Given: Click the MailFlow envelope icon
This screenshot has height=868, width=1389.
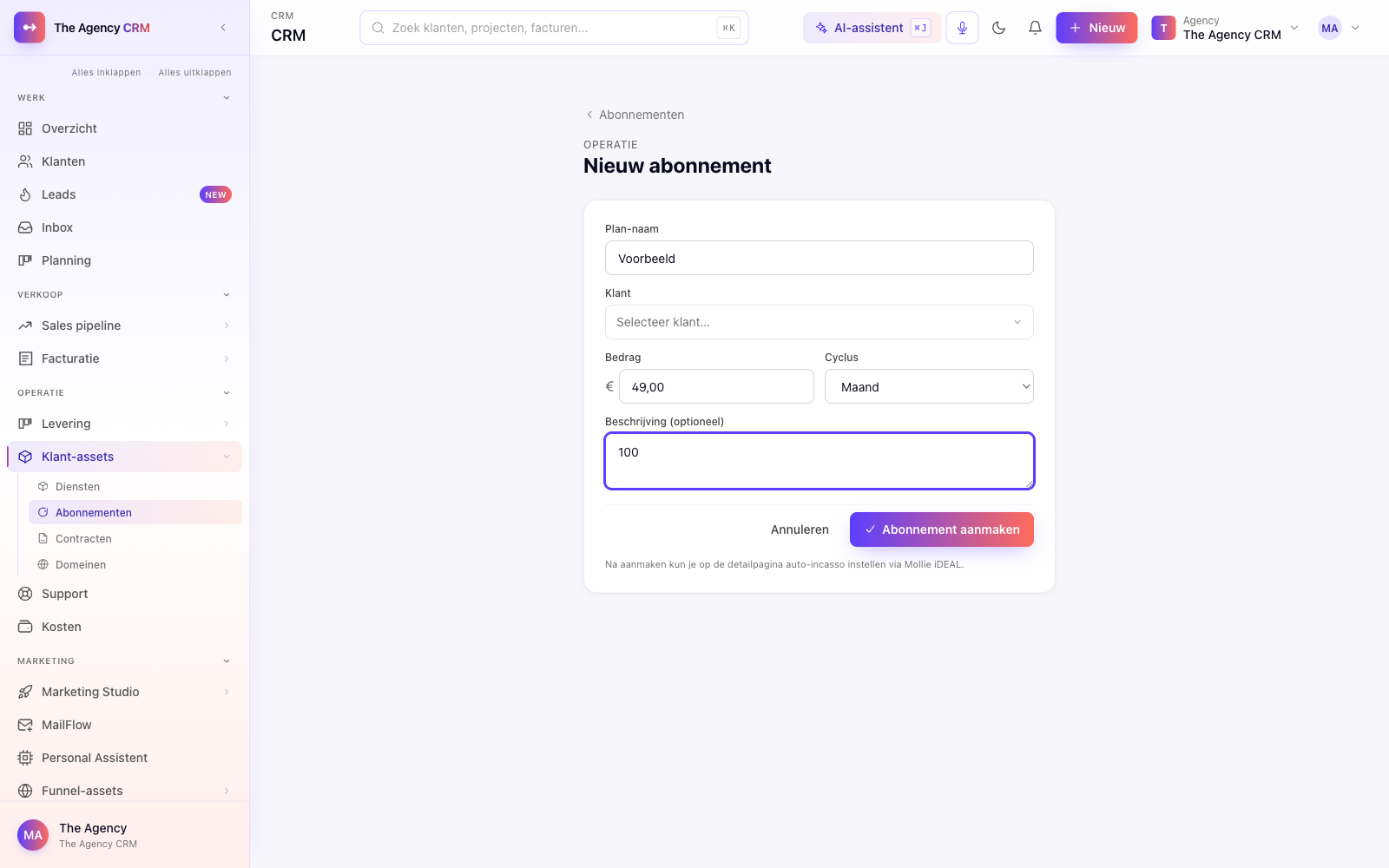Looking at the screenshot, I should [x=25, y=725].
